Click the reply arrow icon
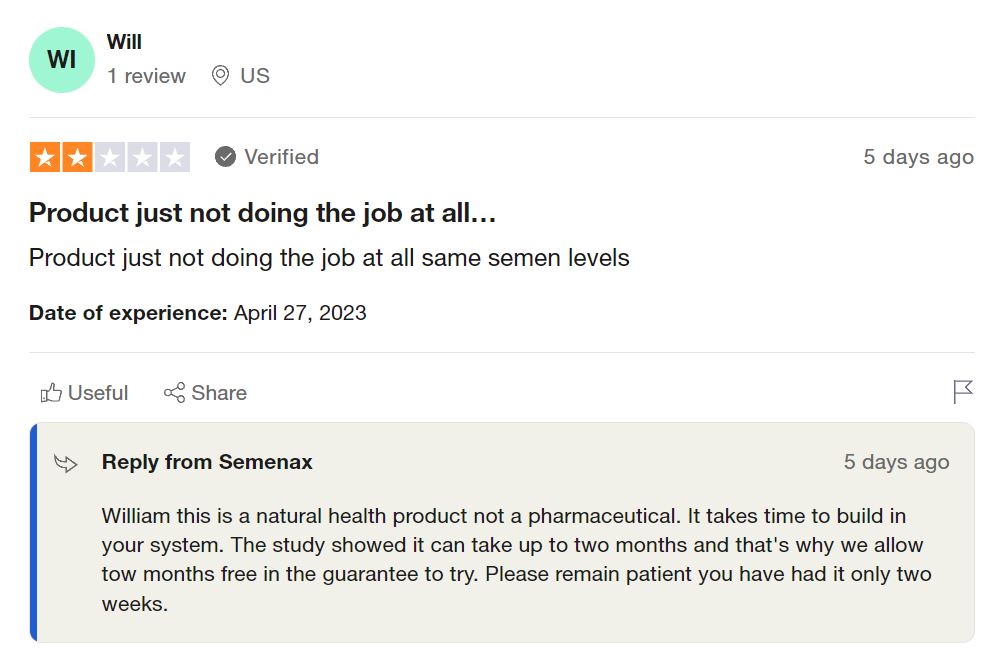This screenshot has width=995, height=665. coord(66,463)
